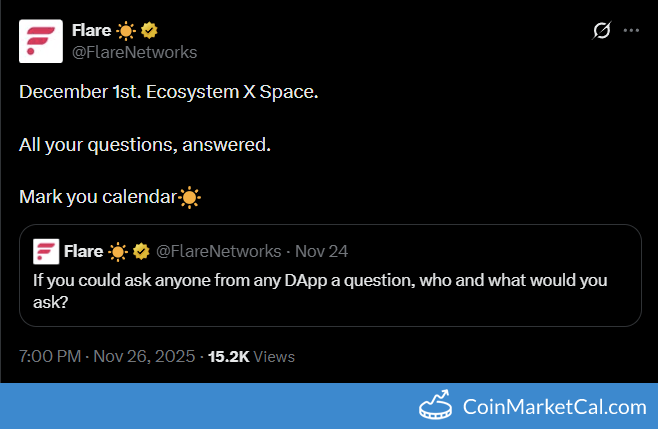The image size is (658, 429).
Task: Click the sun emoji in quoted tweet header
Action: [x=119, y=250]
